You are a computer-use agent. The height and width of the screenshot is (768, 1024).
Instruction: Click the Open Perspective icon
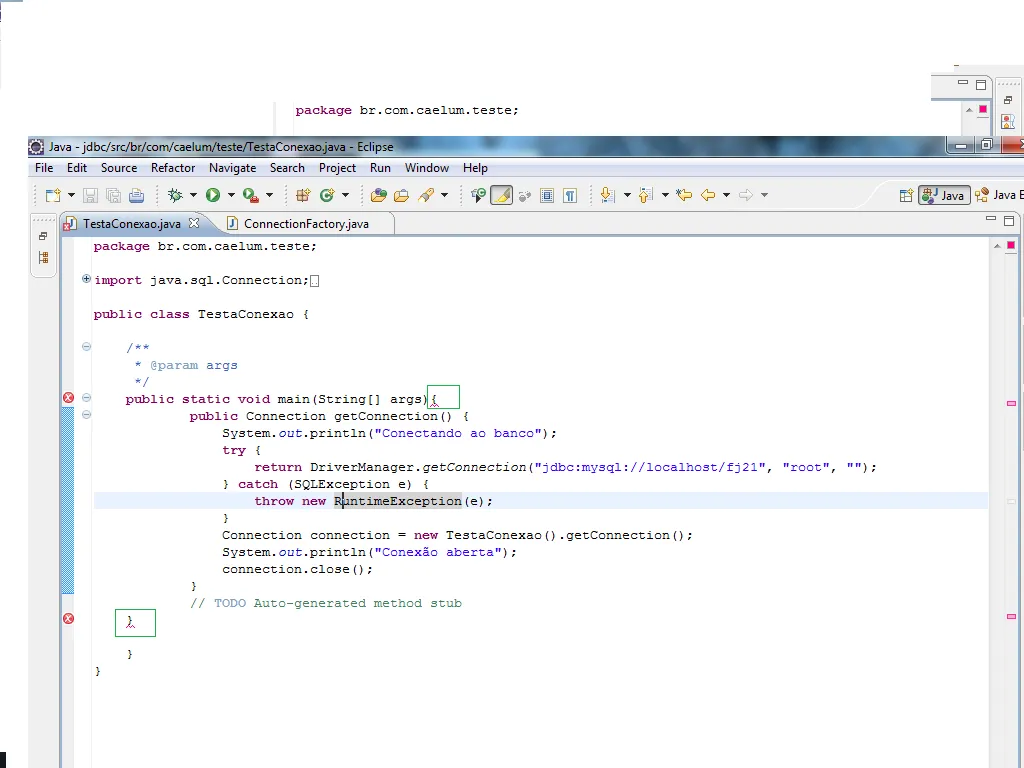pos(906,196)
